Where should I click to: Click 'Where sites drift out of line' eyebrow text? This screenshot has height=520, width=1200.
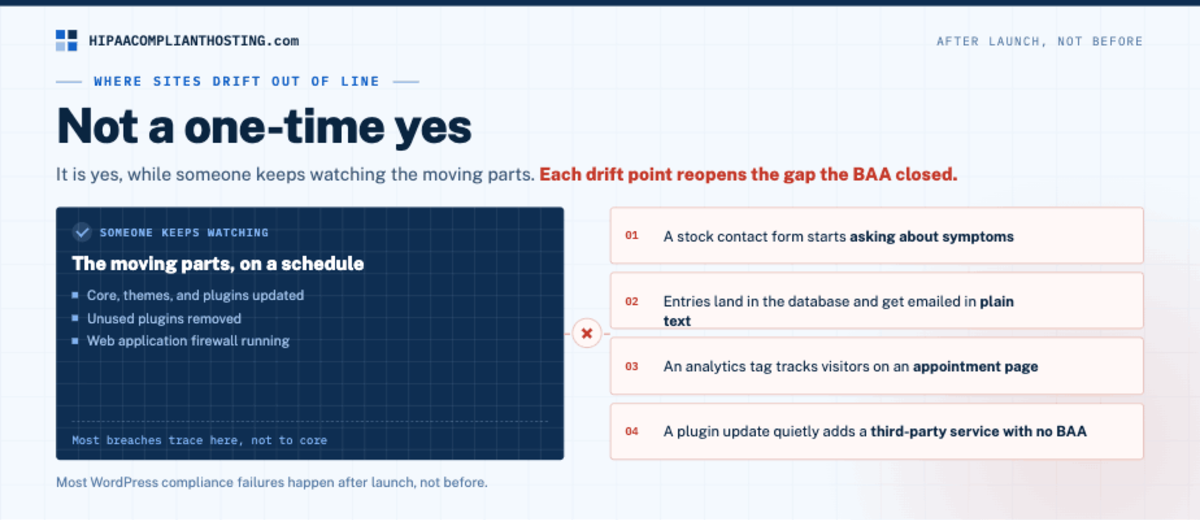[x=237, y=81]
